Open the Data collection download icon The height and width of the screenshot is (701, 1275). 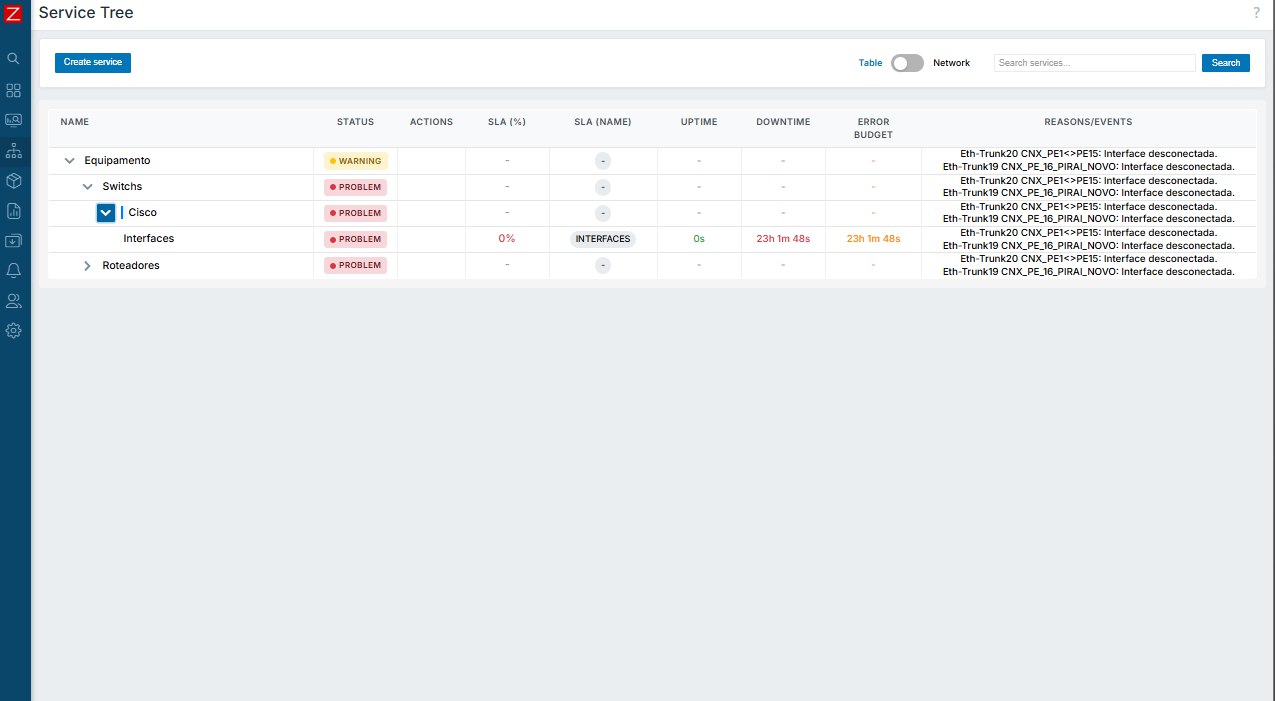point(13,240)
